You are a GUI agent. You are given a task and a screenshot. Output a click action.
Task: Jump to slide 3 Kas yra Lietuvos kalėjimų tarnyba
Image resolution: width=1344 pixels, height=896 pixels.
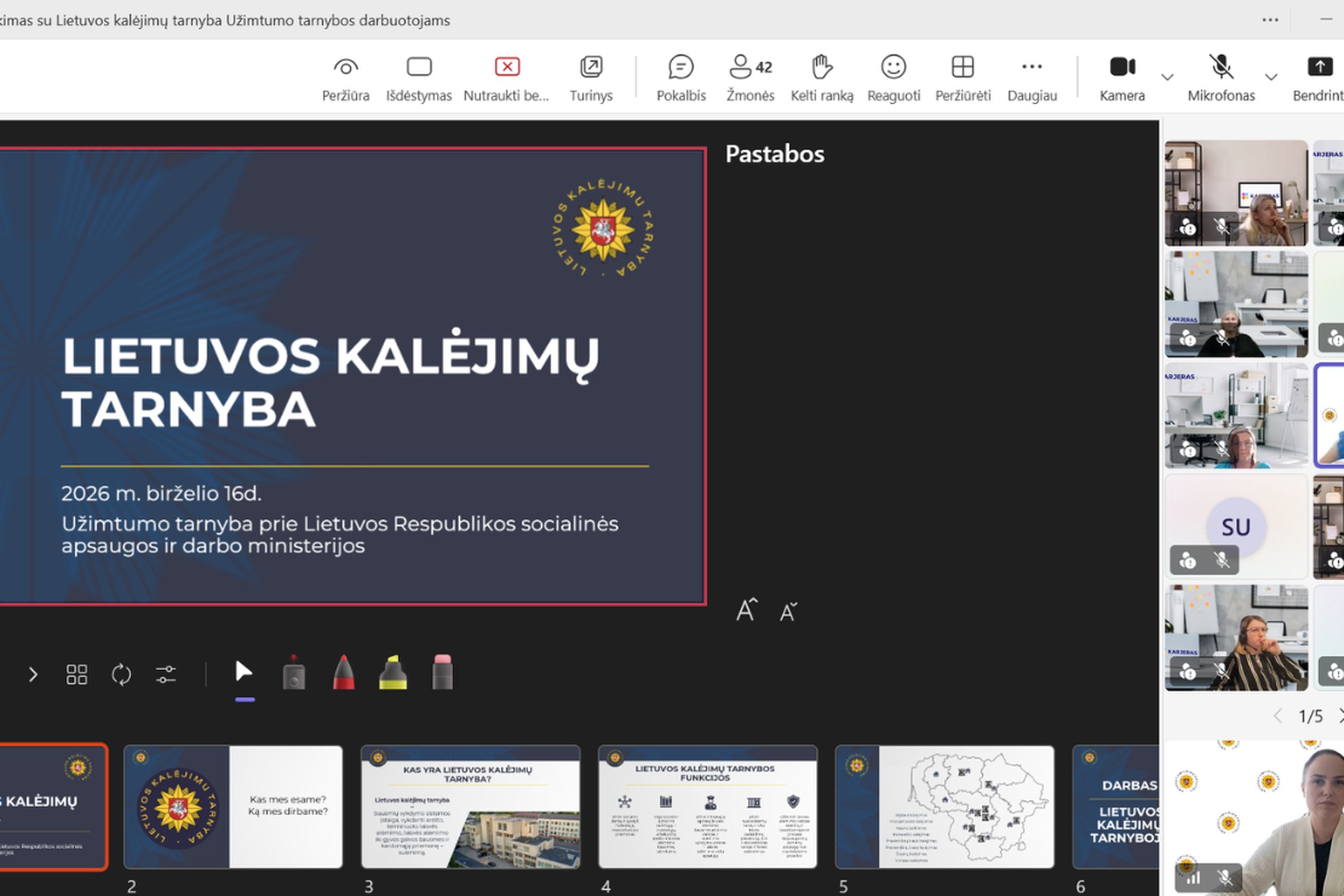(470, 807)
